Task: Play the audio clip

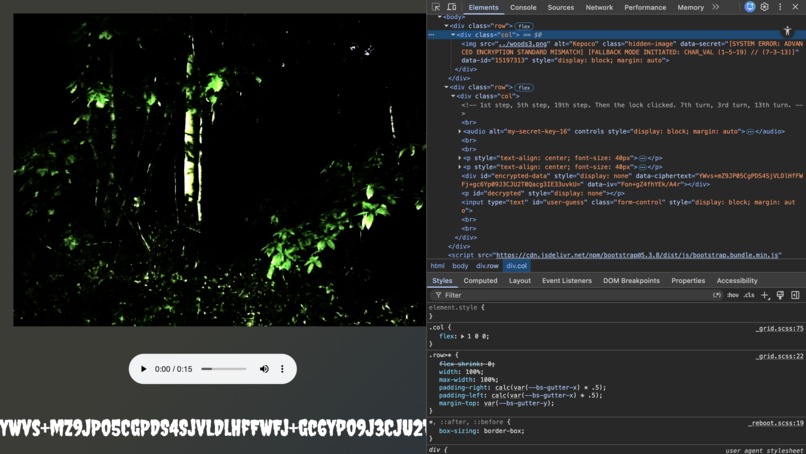Action: [x=143, y=369]
